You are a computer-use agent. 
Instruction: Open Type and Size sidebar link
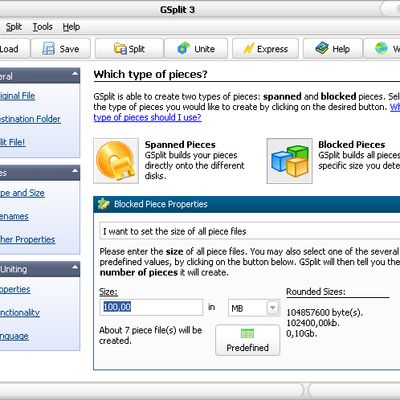(22, 193)
